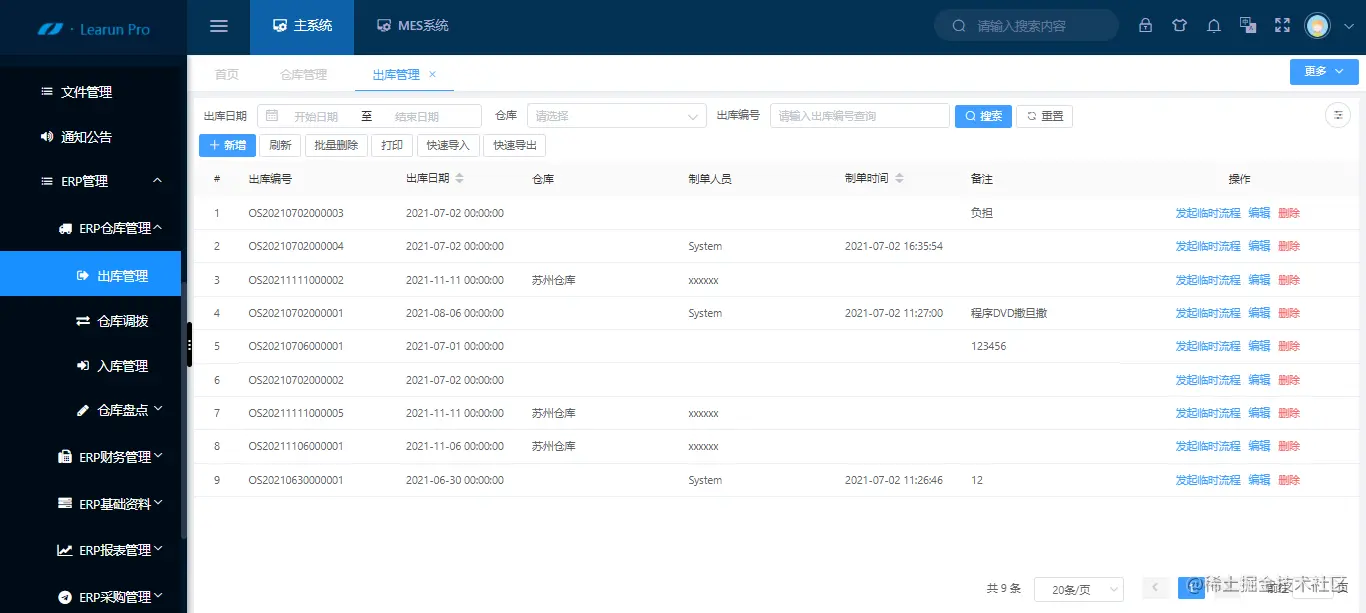Screen dimensions: 1366x613
Task: Click the fullscreen expand icon
Action: tap(1282, 25)
